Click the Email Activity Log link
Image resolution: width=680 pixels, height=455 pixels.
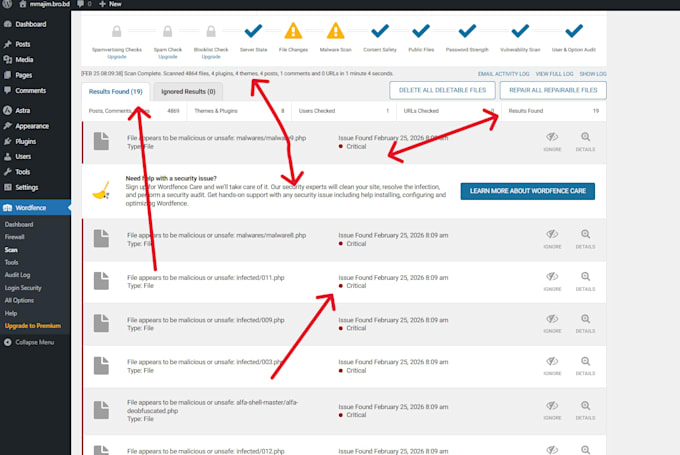pyautogui.click(x=503, y=74)
